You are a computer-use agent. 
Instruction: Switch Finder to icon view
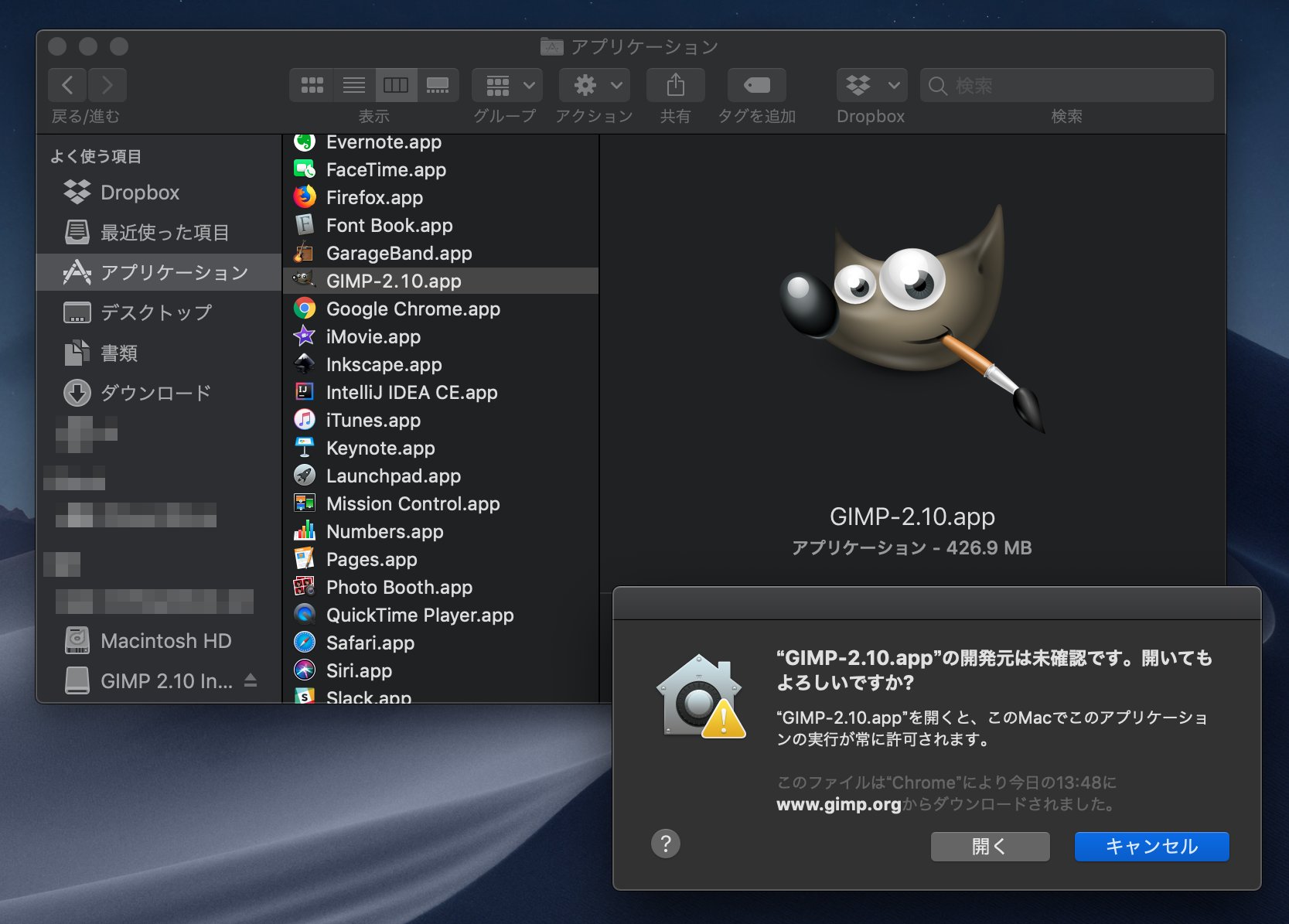(x=312, y=85)
